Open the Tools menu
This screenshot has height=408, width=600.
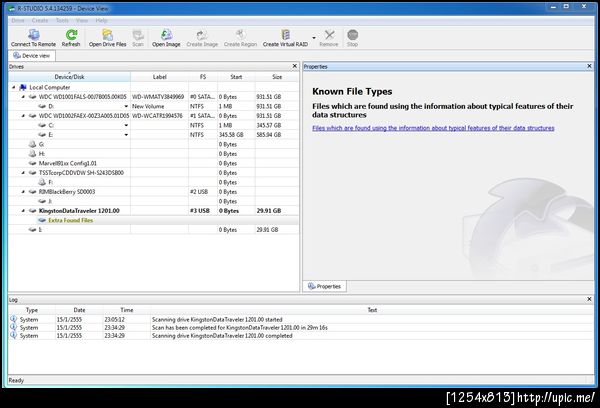62,21
